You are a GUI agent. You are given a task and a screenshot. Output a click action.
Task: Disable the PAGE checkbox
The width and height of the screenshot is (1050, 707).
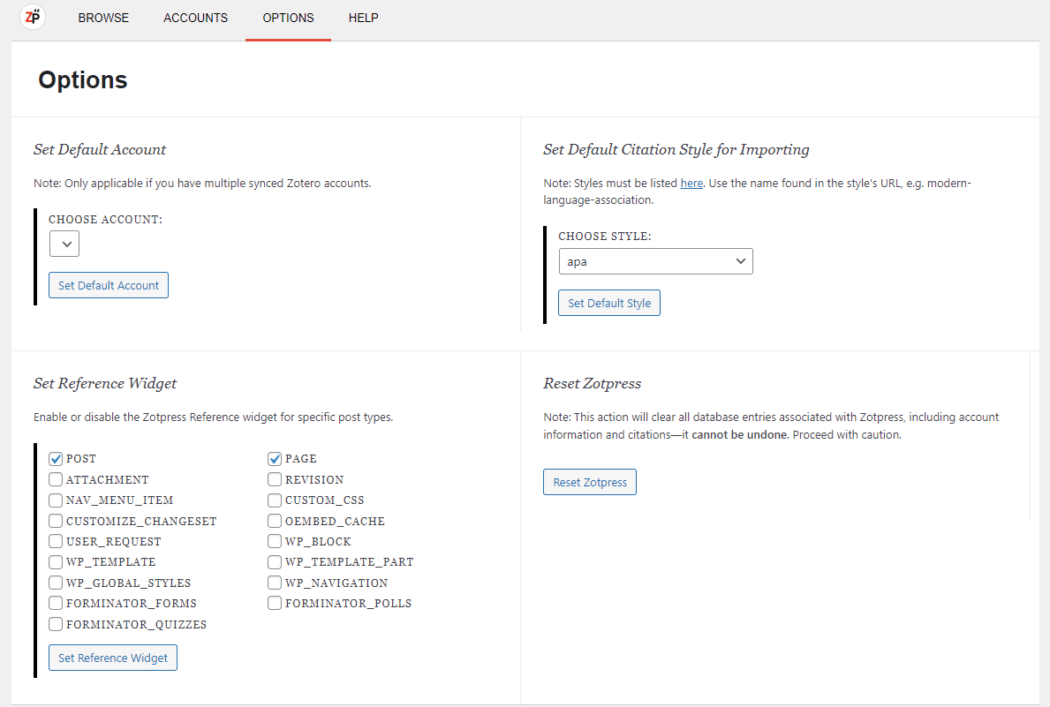(x=275, y=459)
